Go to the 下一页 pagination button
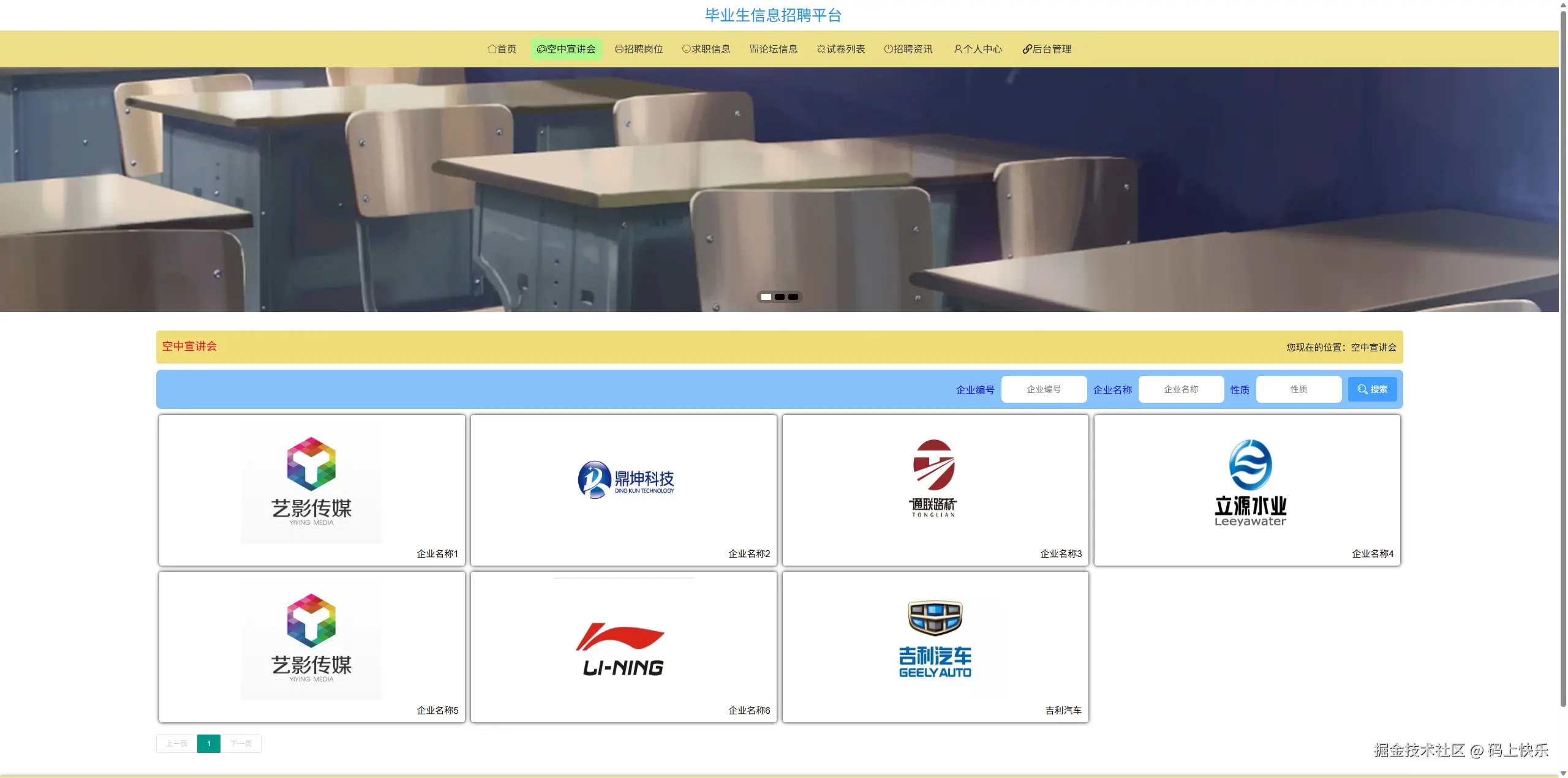This screenshot has height=778, width=1568. point(241,743)
